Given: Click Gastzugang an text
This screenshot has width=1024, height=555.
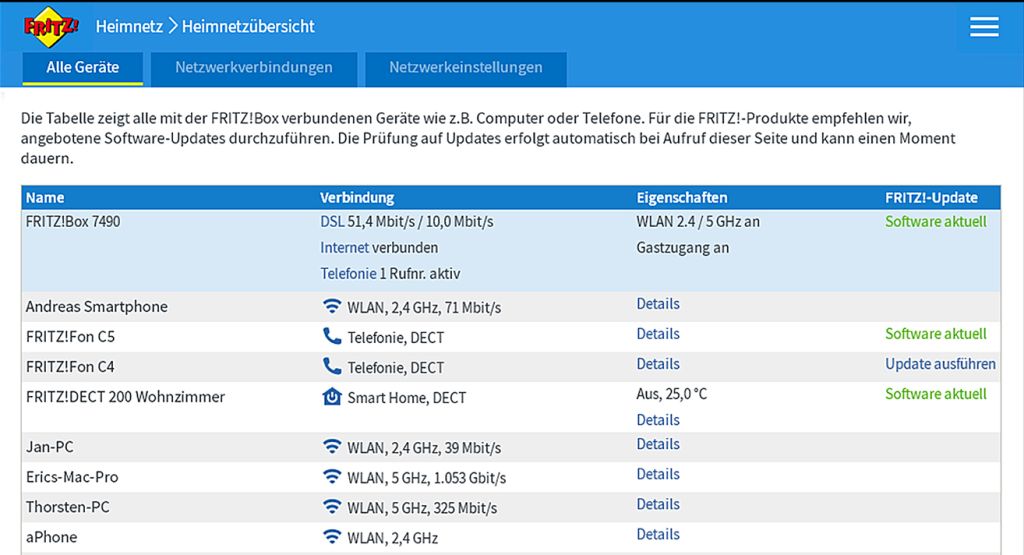Looking at the screenshot, I should (682, 247).
